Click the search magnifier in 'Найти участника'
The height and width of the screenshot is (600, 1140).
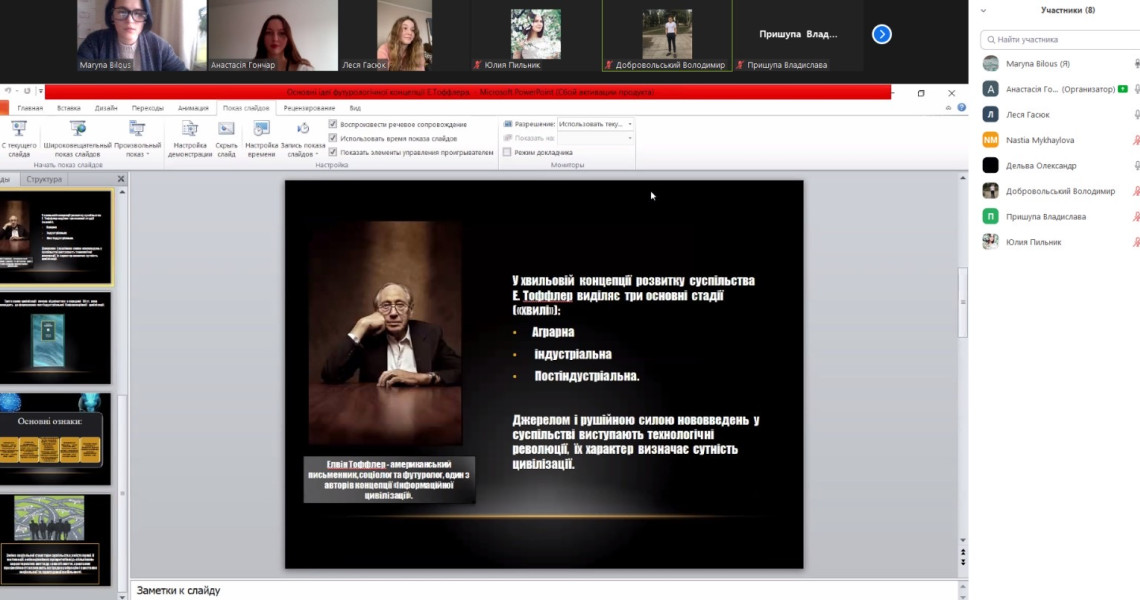(991, 39)
